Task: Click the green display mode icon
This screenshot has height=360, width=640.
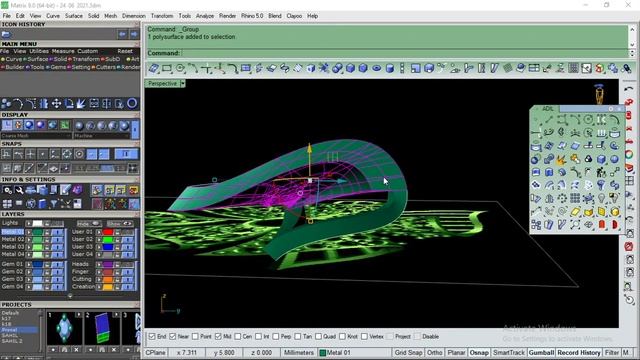Action: coord(64,125)
